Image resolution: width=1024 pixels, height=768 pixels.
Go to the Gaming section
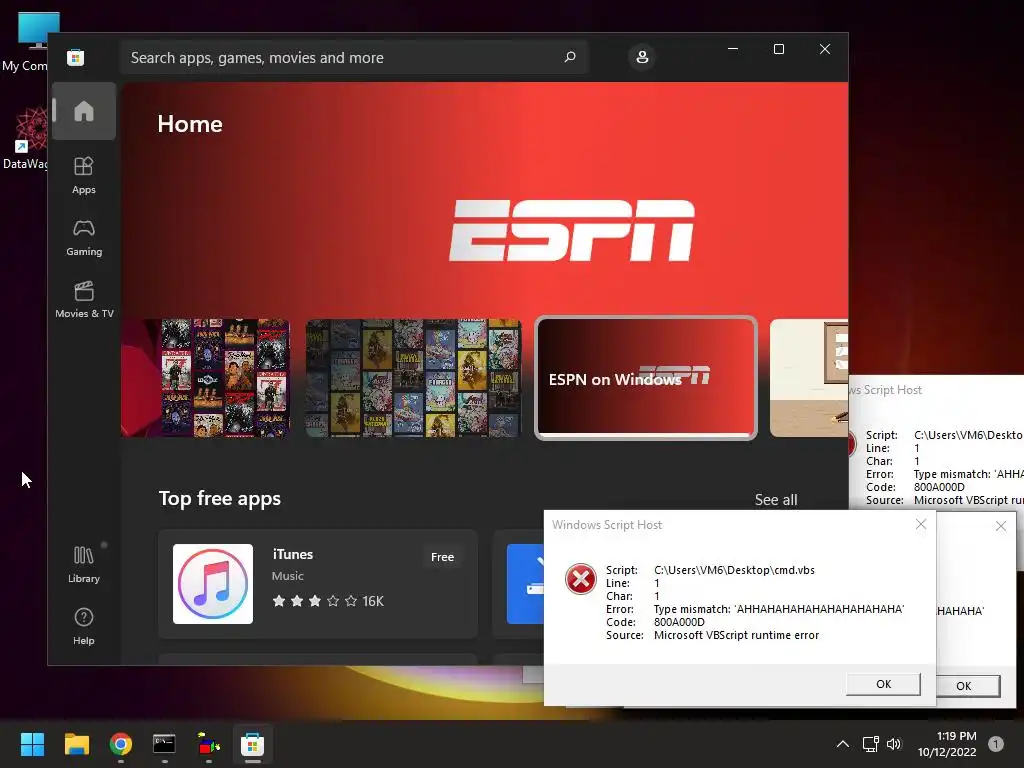click(x=84, y=238)
